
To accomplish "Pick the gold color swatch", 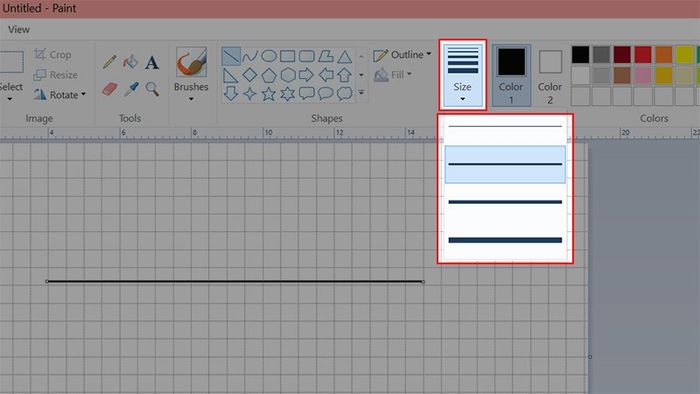I will point(664,75).
